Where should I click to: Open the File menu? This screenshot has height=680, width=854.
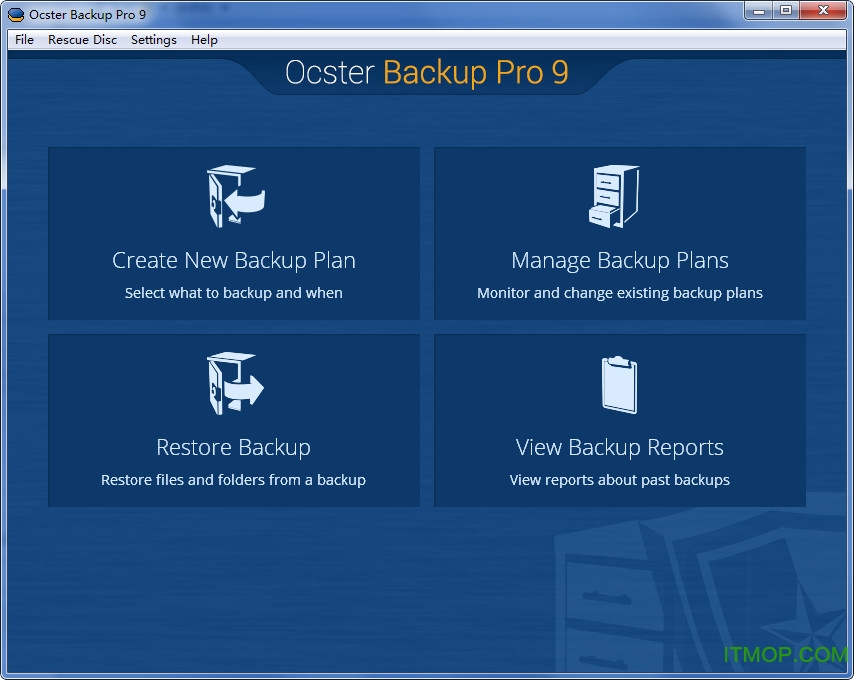point(25,40)
